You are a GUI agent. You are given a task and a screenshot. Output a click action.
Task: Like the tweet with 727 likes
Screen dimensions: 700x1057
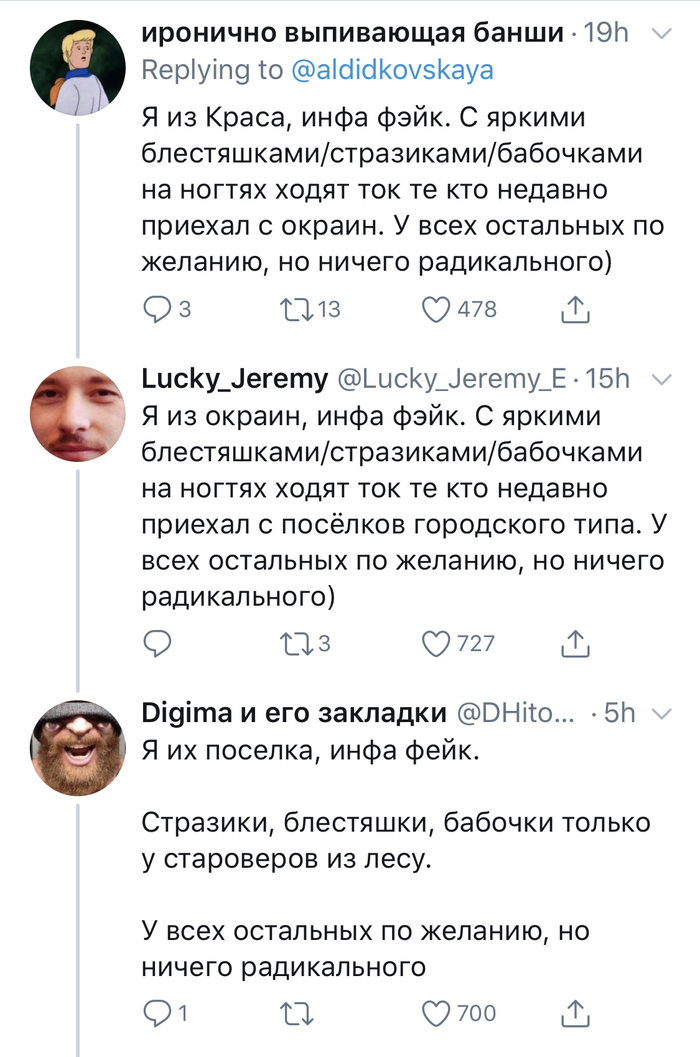(x=436, y=642)
